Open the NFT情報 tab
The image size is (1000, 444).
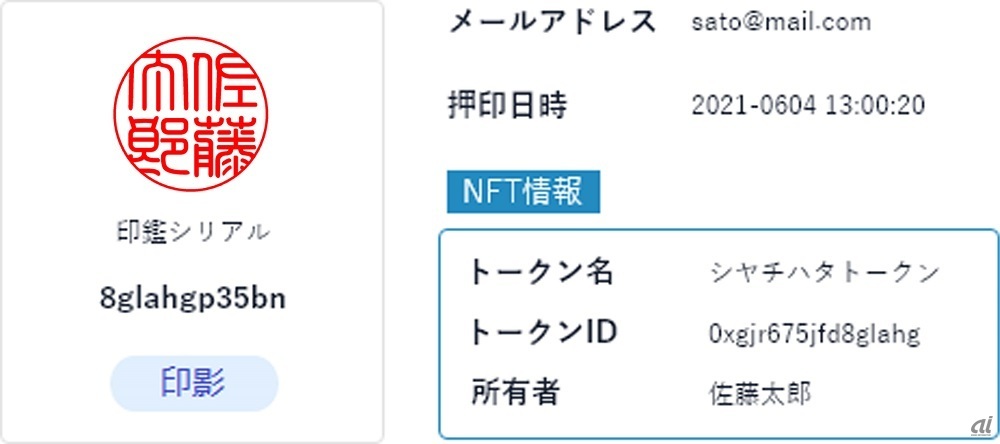click(523, 191)
